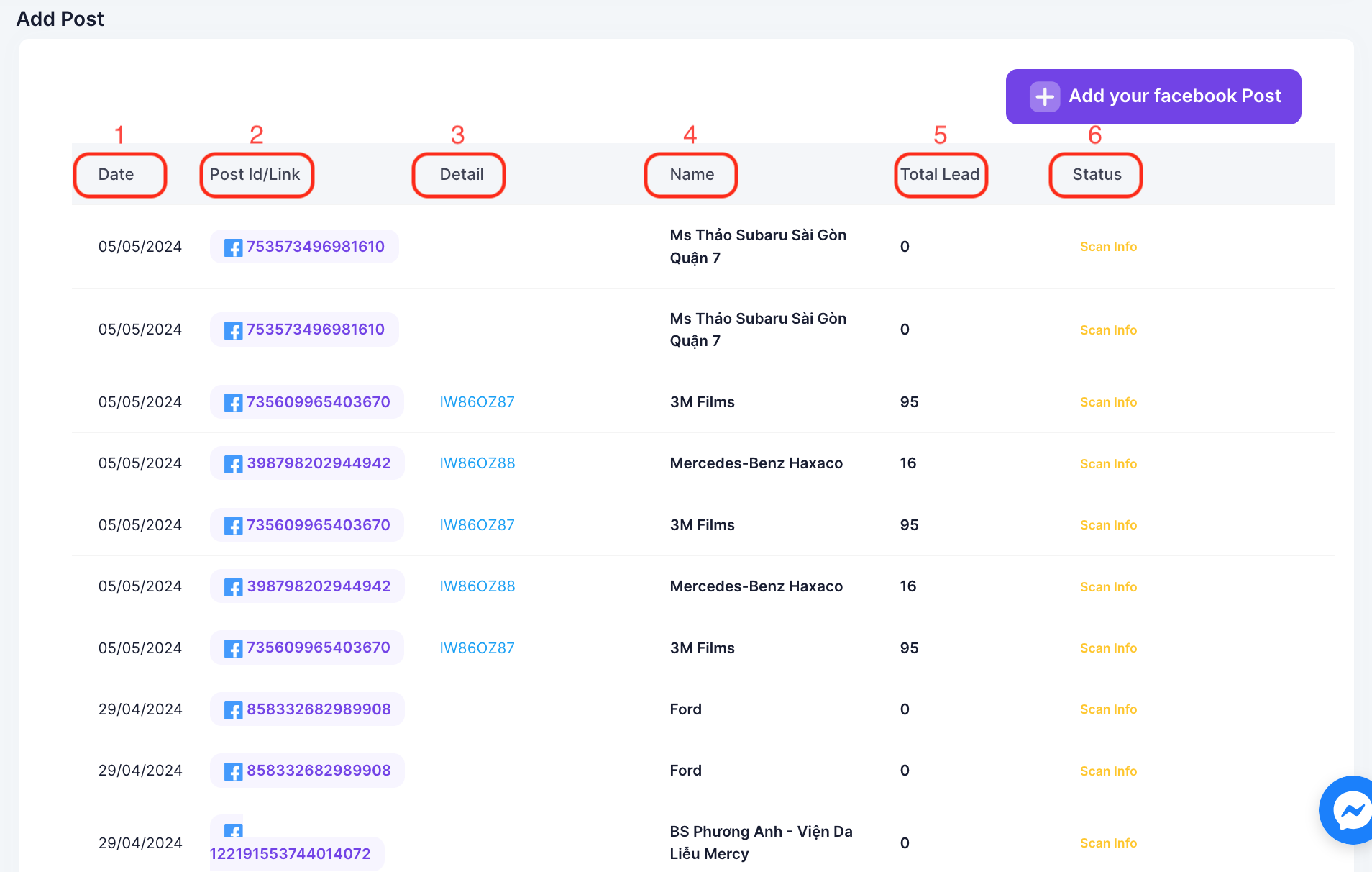Click the Detail column header
Image resolution: width=1372 pixels, height=872 pixels.
461,175
